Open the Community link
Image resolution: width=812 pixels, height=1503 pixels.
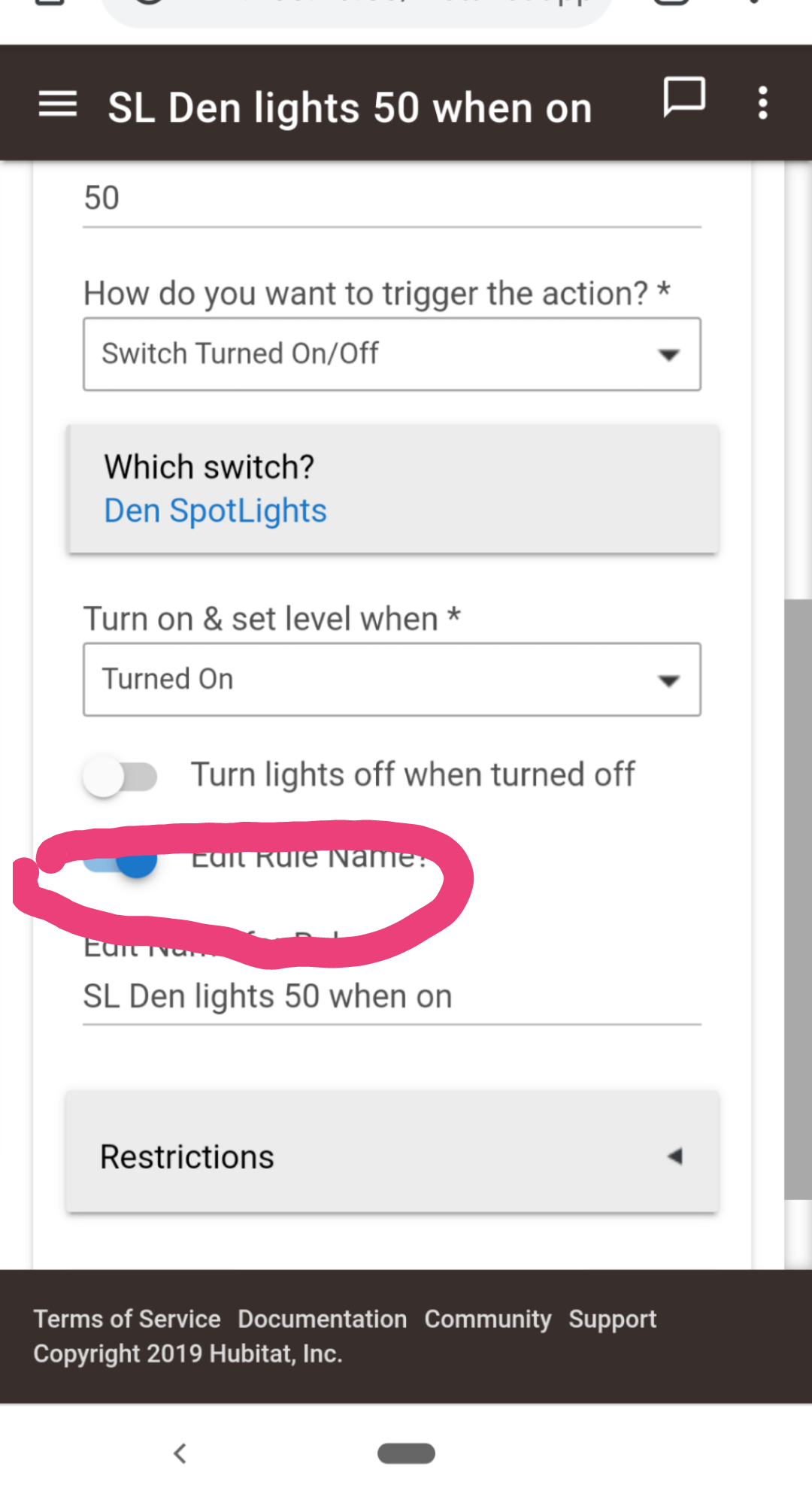coord(488,1319)
